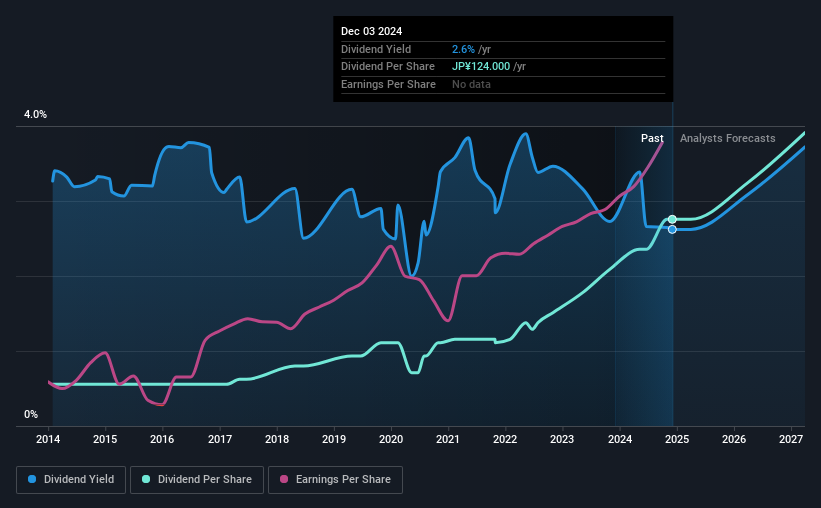This screenshot has width=821, height=508.
Task: Click the 2018 x-axis label
Action: (x=276, y=439)
